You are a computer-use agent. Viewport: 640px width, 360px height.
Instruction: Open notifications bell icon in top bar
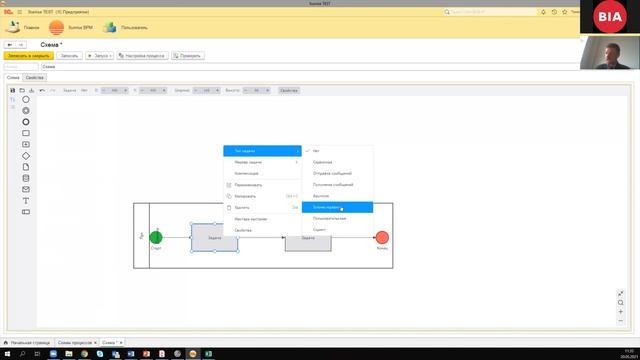(543, 12)
